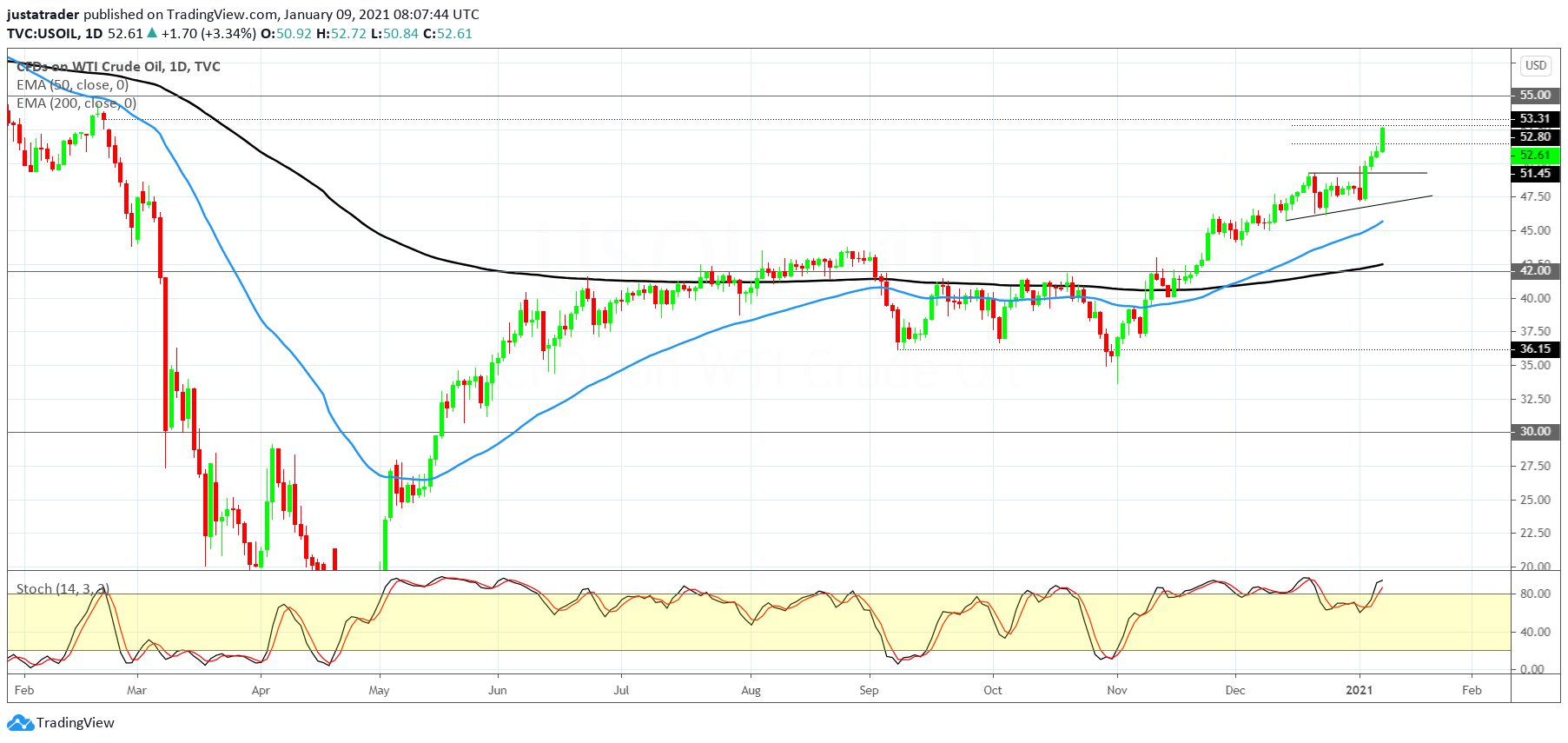Click the L:50.84 low value in header
The height and width of the screenshot is (743, 1568).
coord(394,34)
